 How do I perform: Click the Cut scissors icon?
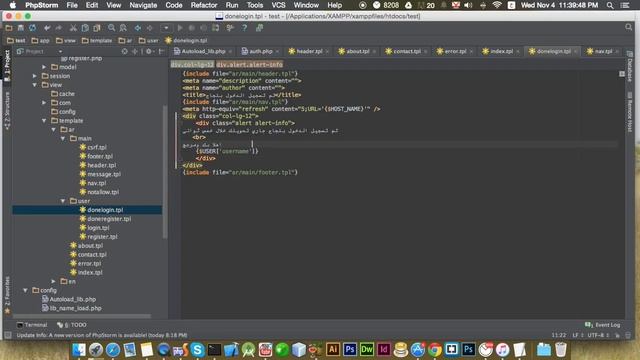click(73, 28)
